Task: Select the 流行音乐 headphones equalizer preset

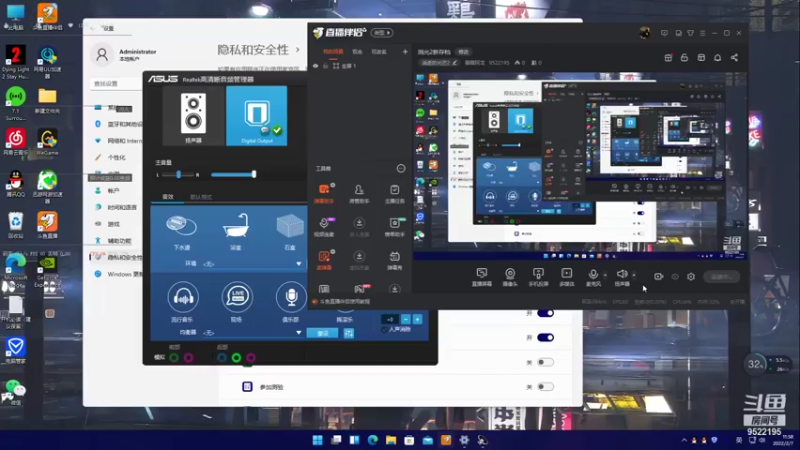Action: (x=183, y=302)
